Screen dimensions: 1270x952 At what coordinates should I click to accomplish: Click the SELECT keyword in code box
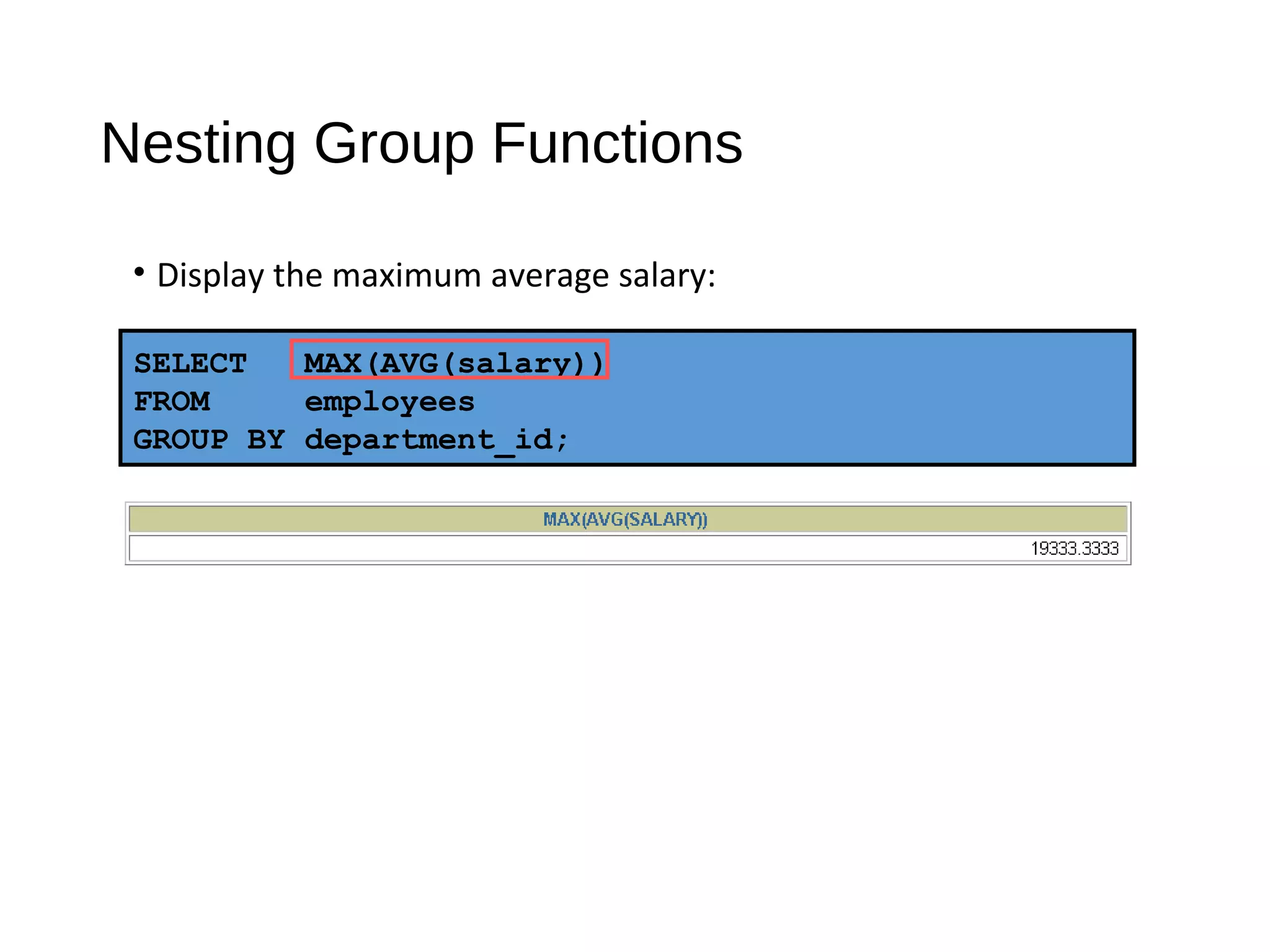[190, 363]
